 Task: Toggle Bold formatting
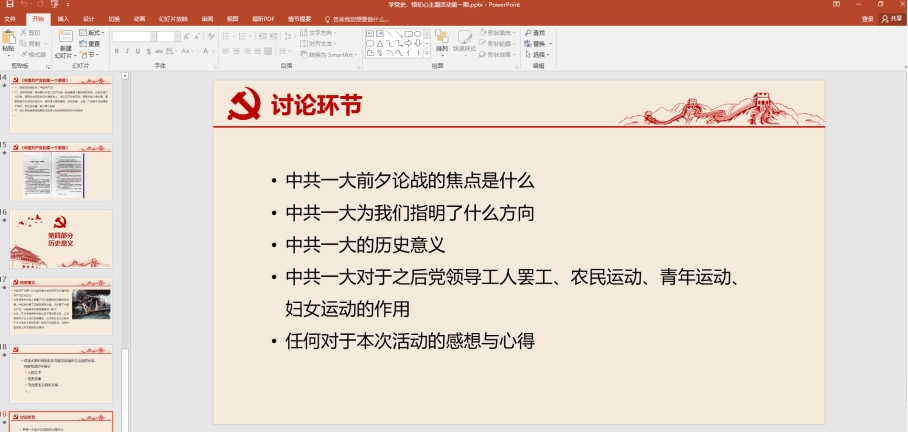(x=116, y=51)
